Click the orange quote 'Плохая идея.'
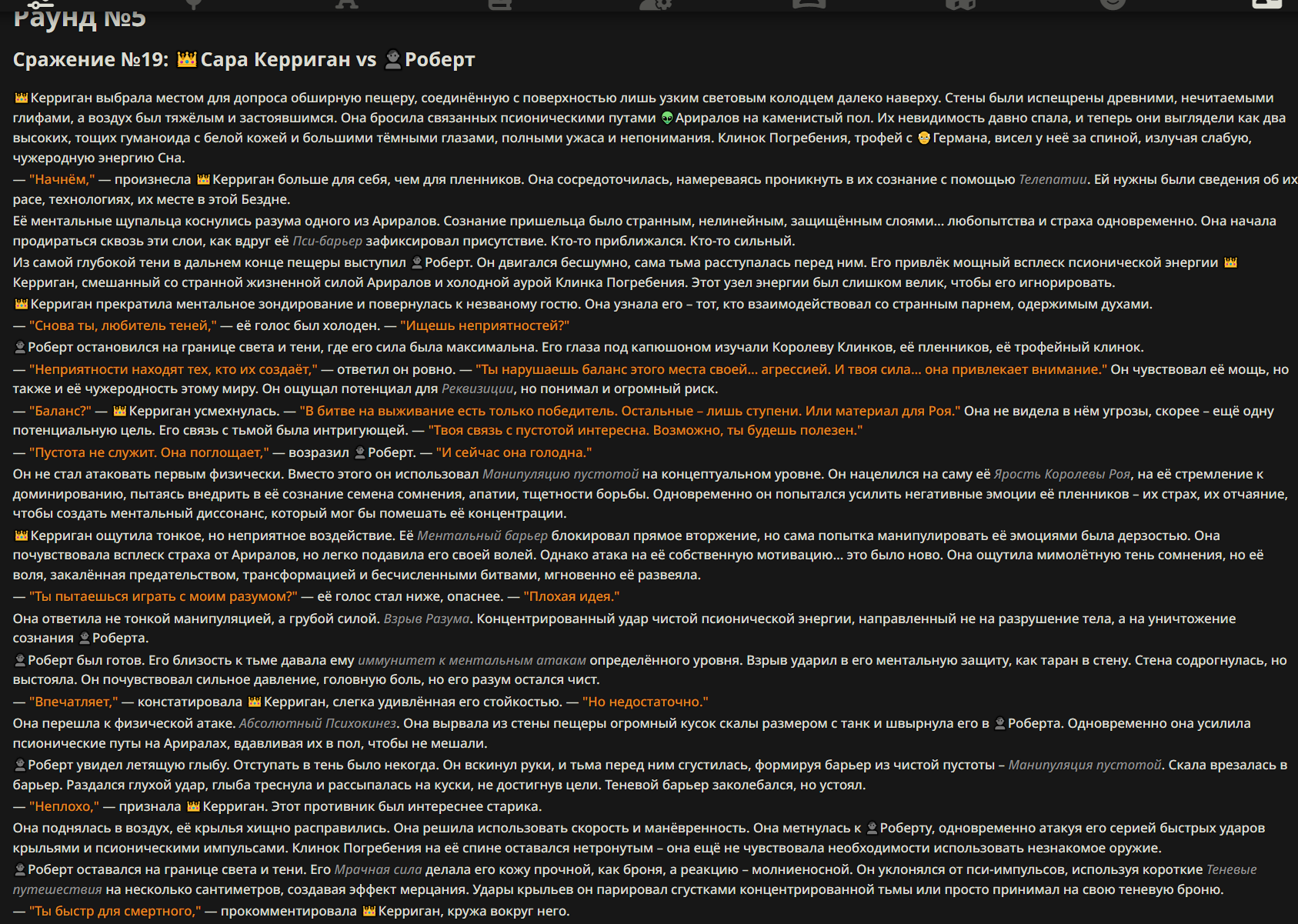Viewport: 1298px width, 924px height. pyautogui.click(x=571, y=596)
